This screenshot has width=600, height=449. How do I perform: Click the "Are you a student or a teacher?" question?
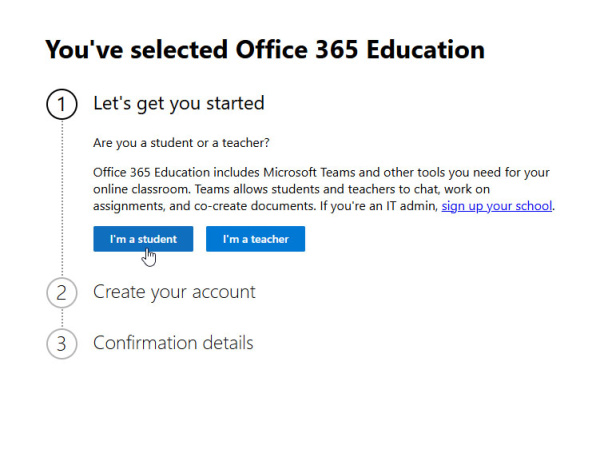pyautogui.click(x=181, y=142)
